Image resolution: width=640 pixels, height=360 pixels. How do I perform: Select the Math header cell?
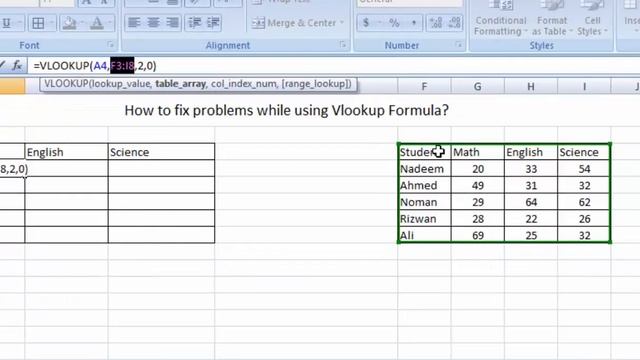[x=478, y=152]
